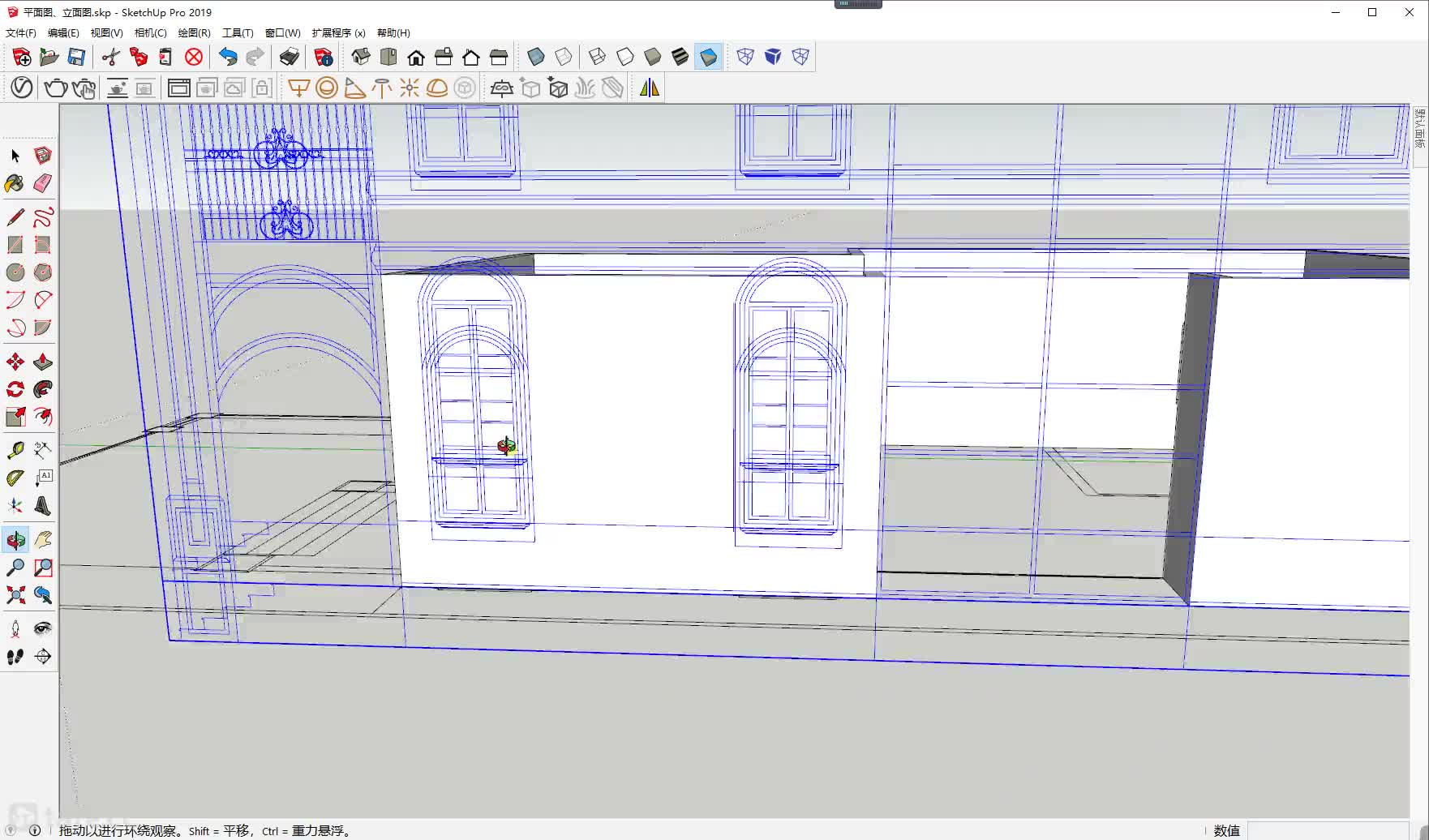Click Undo blue arrow

click(x=228, y=57)
